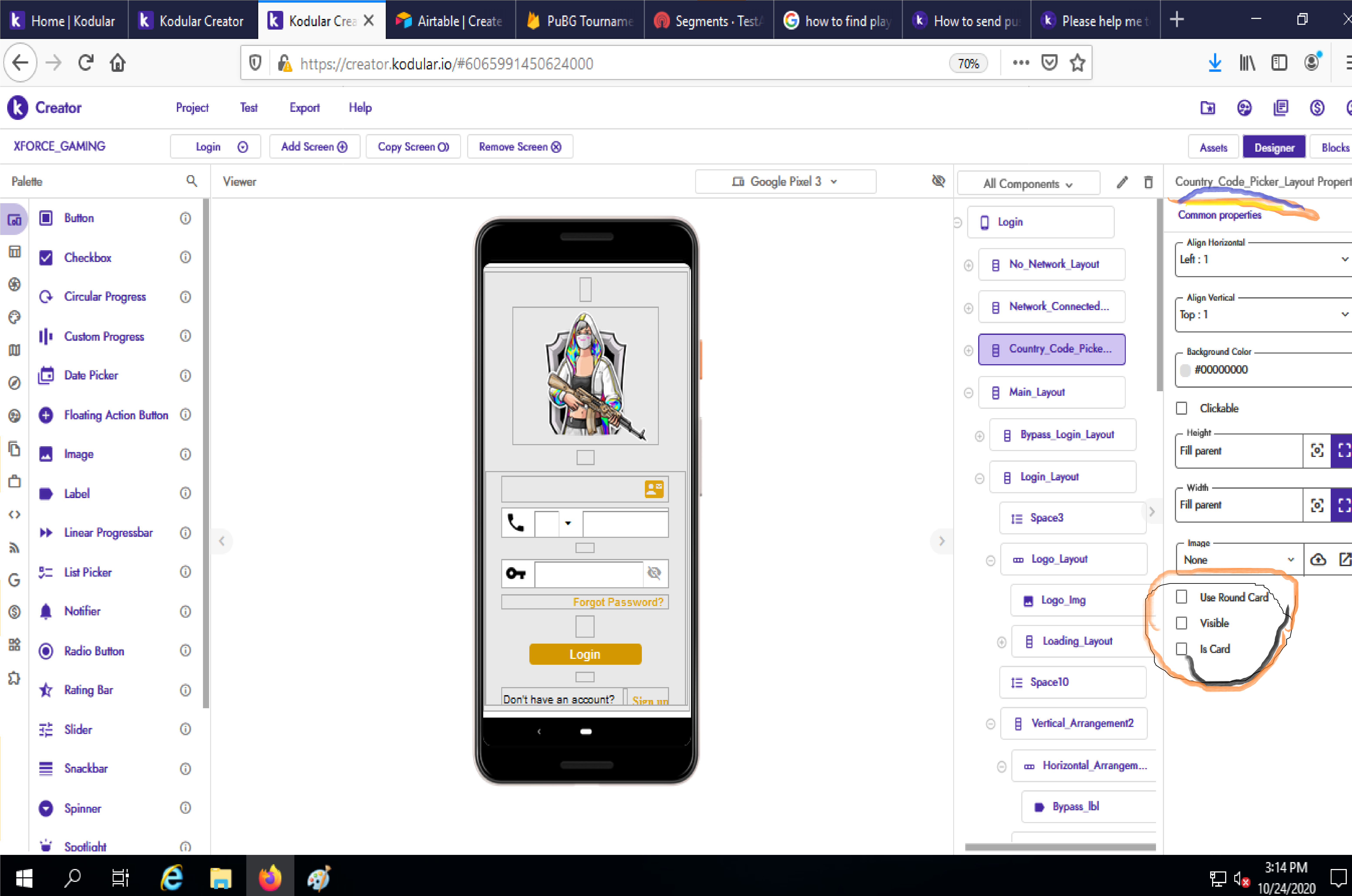
Task: Open the palette search magnifier
Action: (x=191, y=181)
